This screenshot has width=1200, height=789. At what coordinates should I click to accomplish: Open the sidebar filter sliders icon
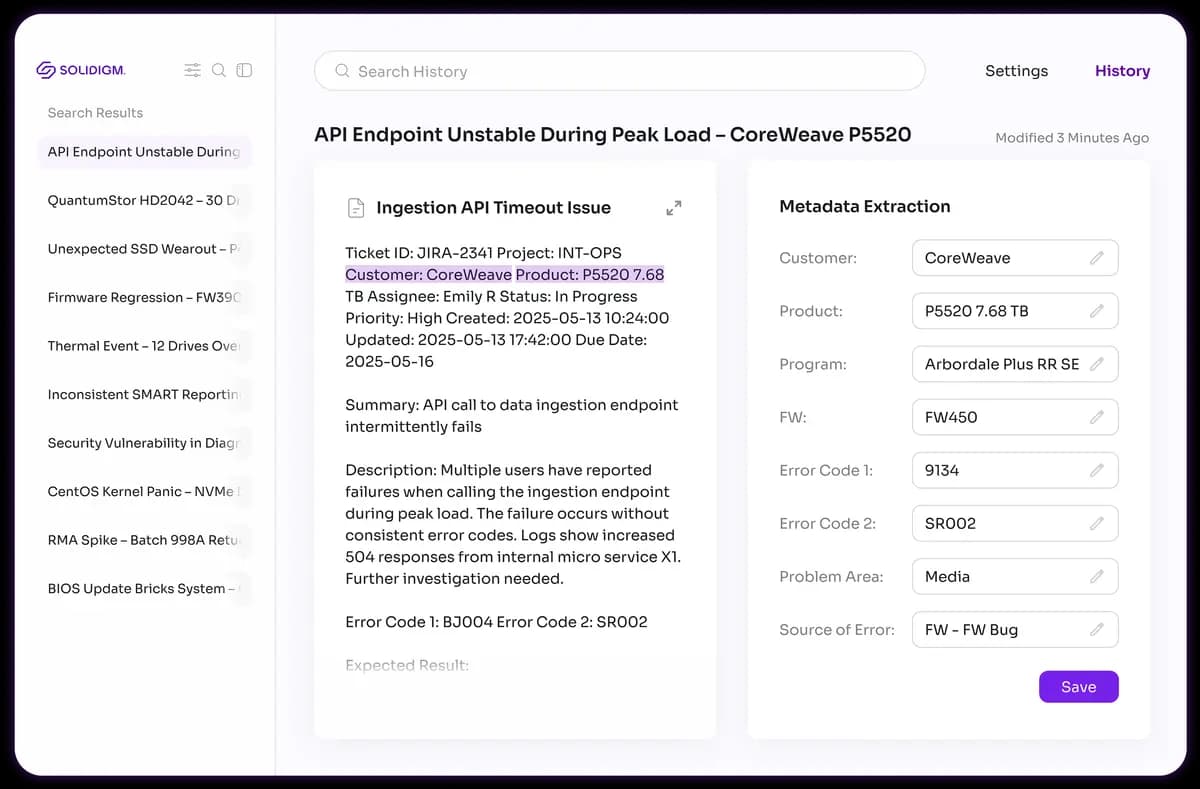(x=192, y=70)
